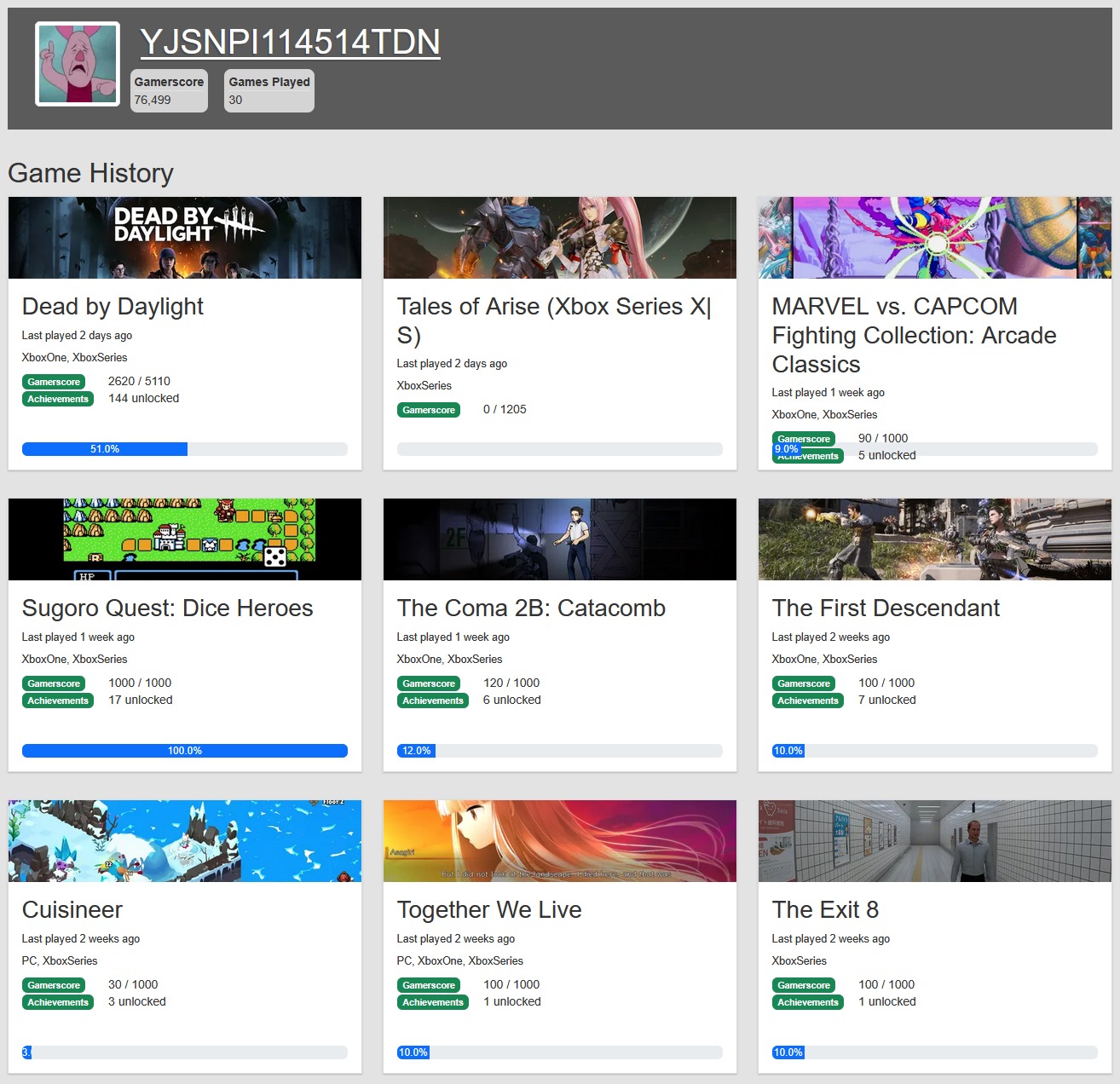Screen dimensions: 1120x1084
Task: Click the "120 / 1000" gamerscore value
Action: click(x=511, y=683)
